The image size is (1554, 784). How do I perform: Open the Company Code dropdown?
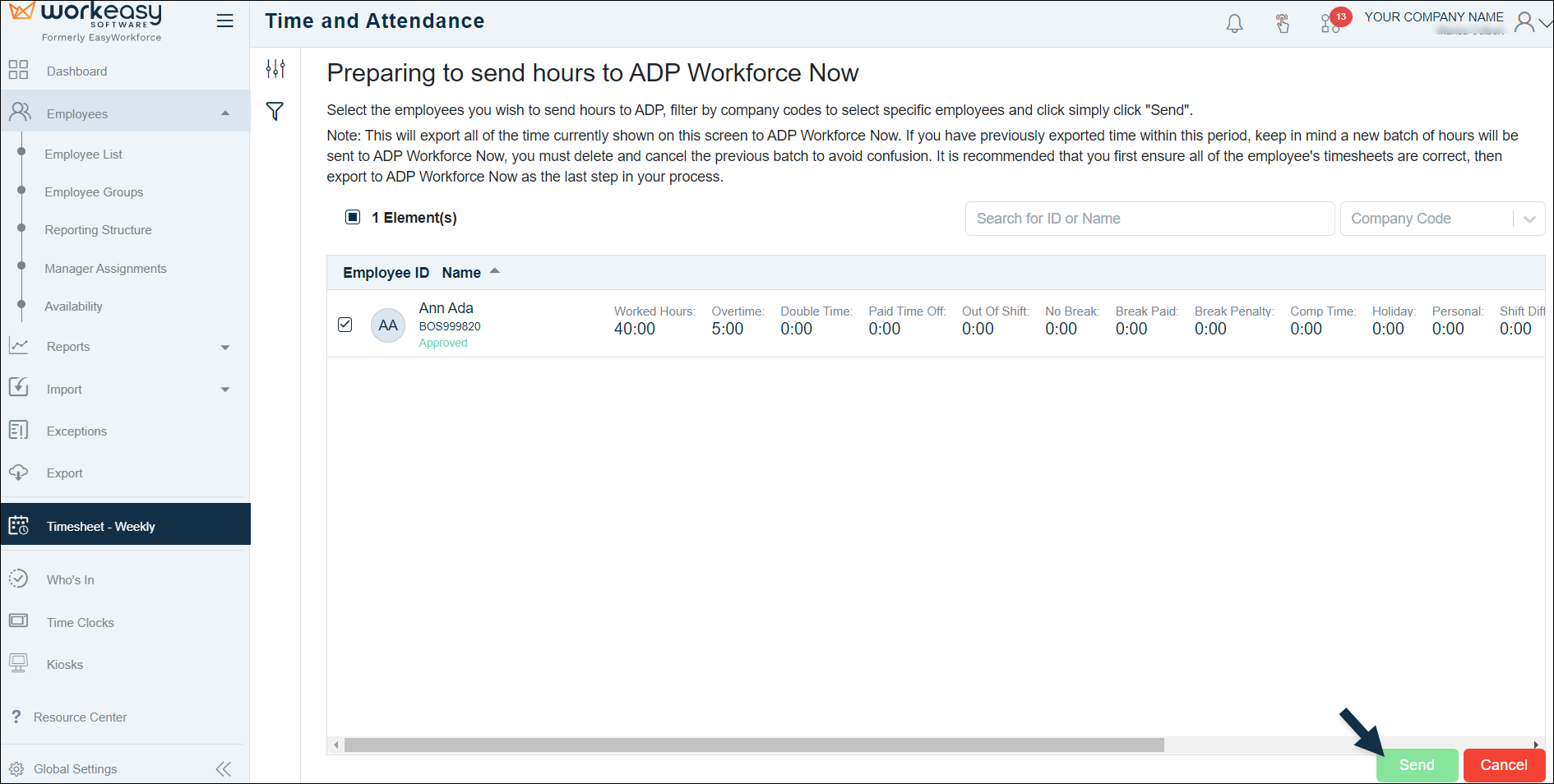(1442, 219)
